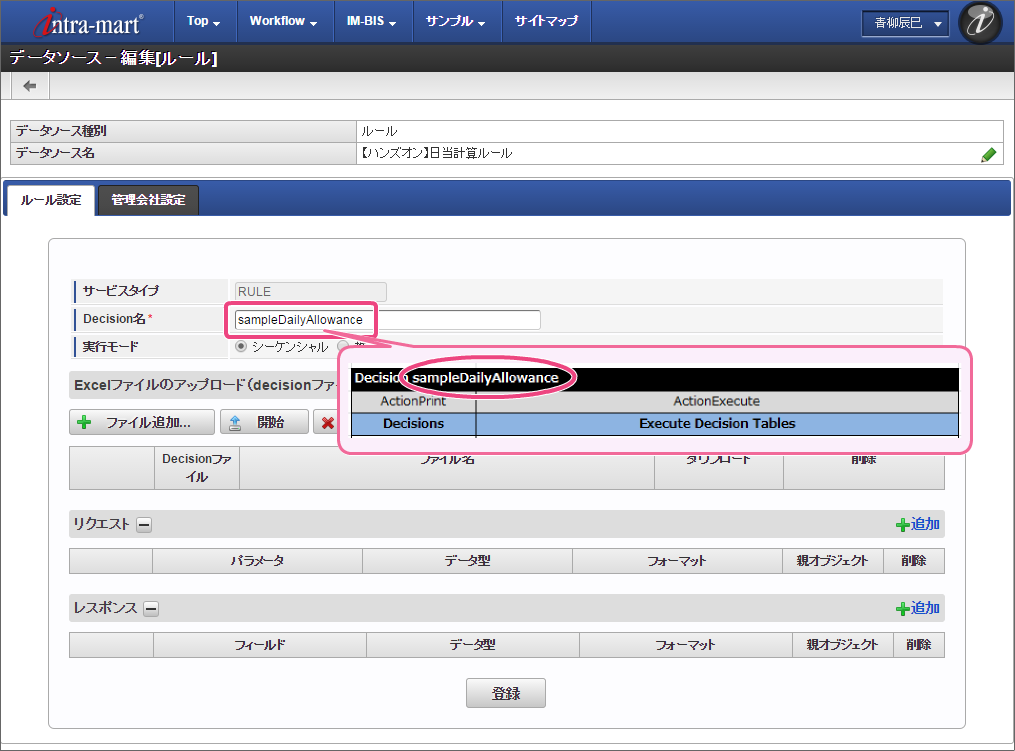
Task: Collapse the レスポンス section
Action: tap(151, 609)
